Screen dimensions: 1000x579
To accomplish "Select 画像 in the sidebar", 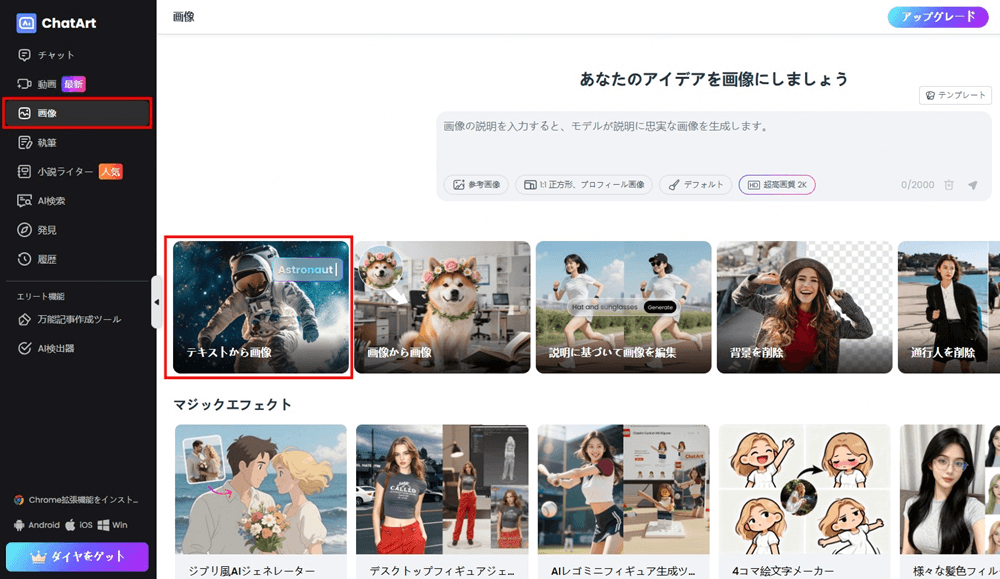I will tap(78, 113).
